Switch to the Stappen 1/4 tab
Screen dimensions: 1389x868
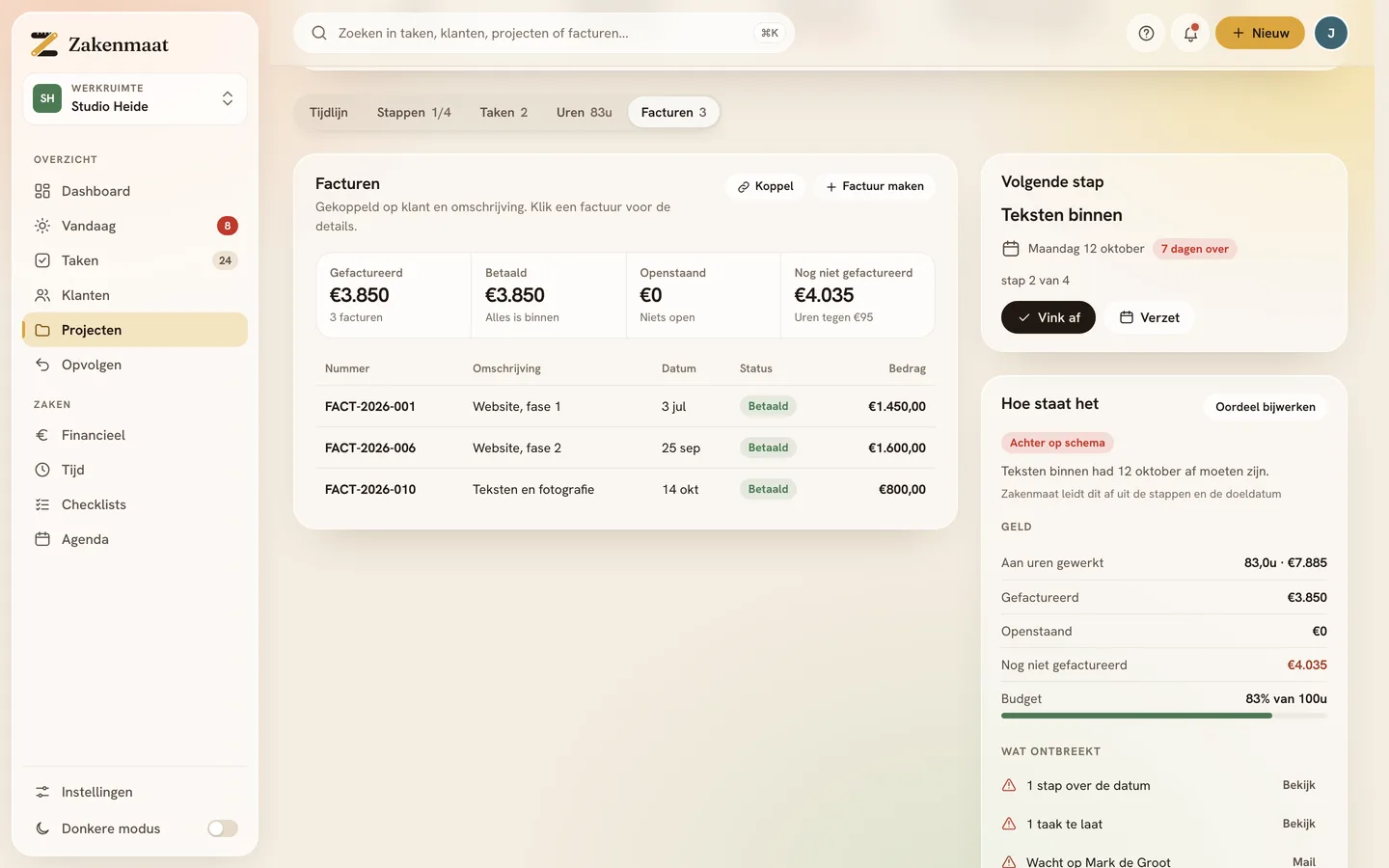point(414,112)
